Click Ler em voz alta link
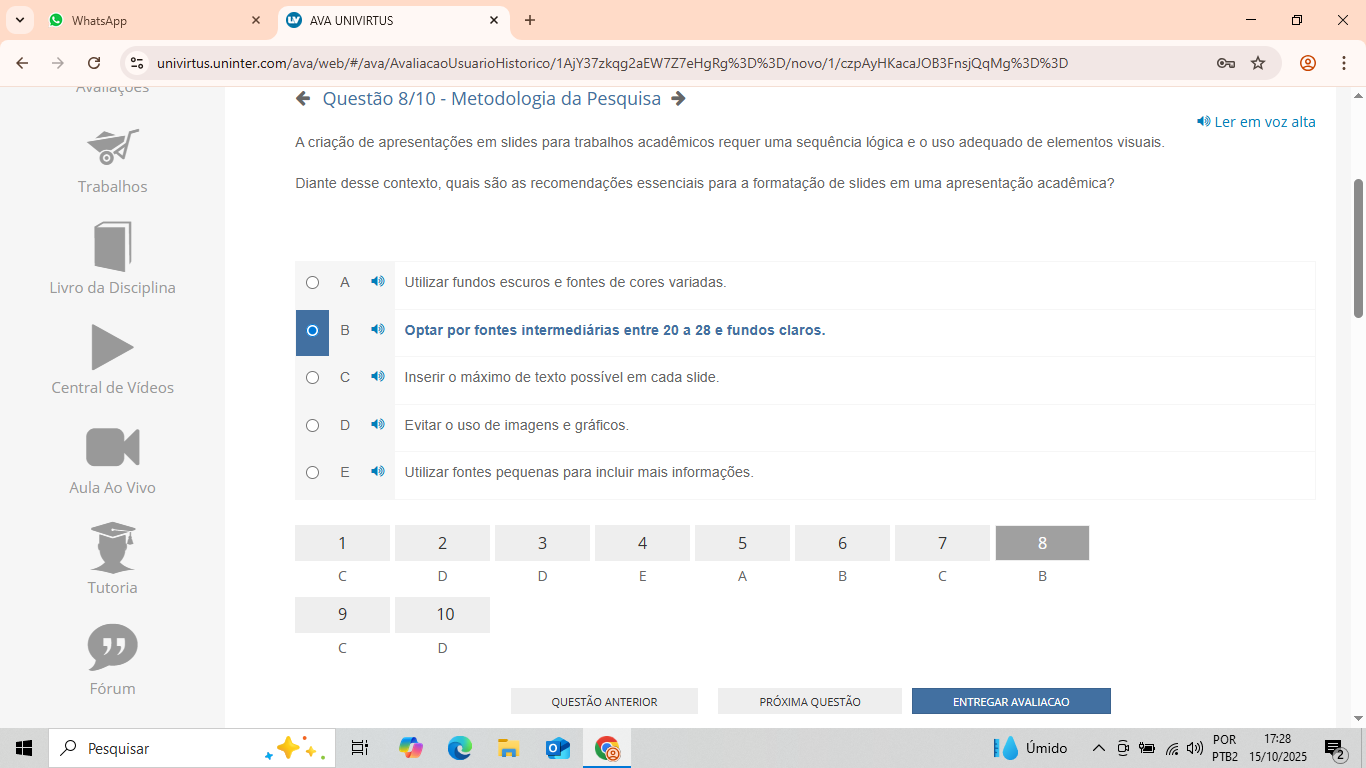 tap(1256, 122)
